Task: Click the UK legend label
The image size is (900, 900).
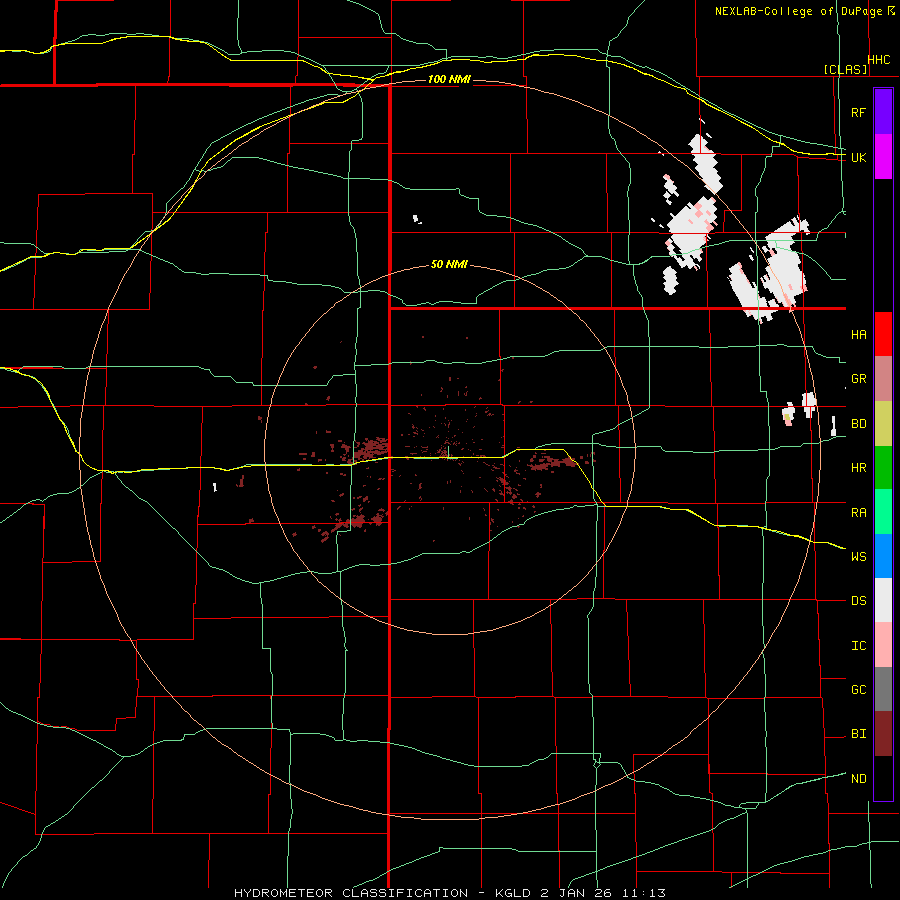Action: point(858,158)
